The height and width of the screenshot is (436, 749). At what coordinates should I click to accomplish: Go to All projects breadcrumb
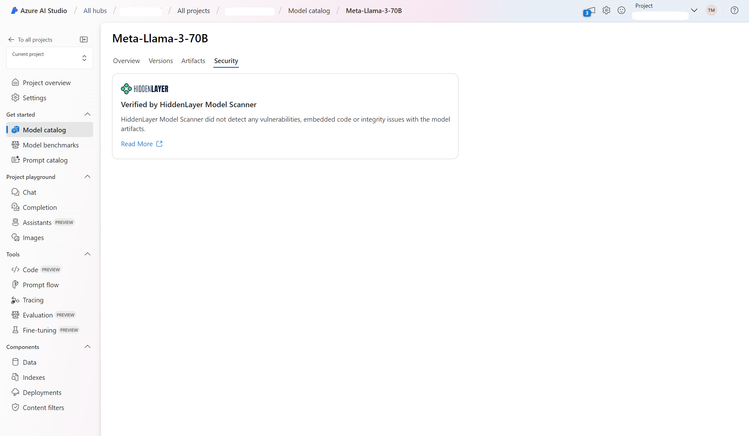(x=193, y=11)
